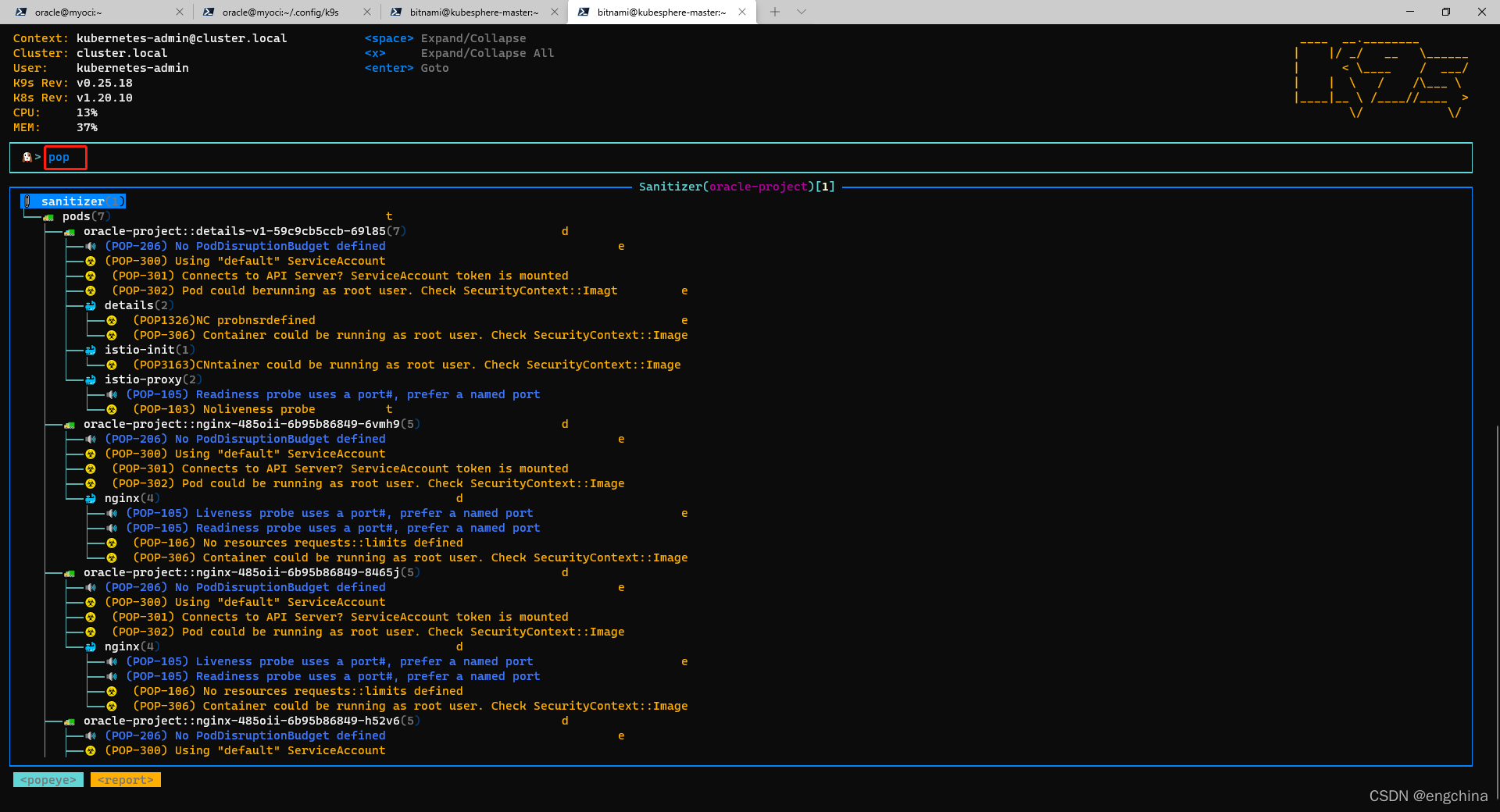Close the oracle@myoci:~/.config/k9s tab
The height and width of the screenshot is (812, 1500).
pos(367,12)
